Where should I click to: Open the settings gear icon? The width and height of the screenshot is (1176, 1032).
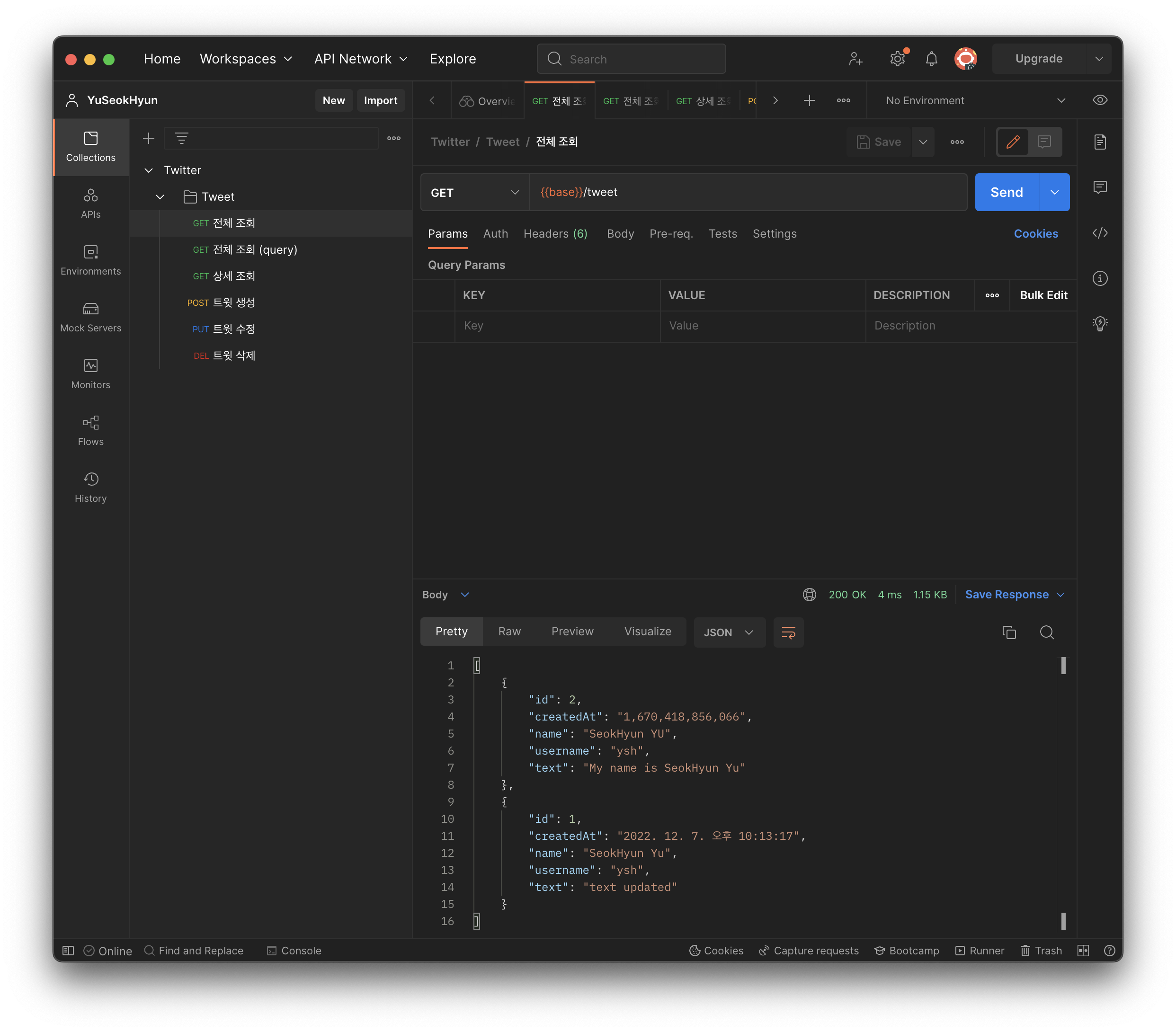pos(897,59)
